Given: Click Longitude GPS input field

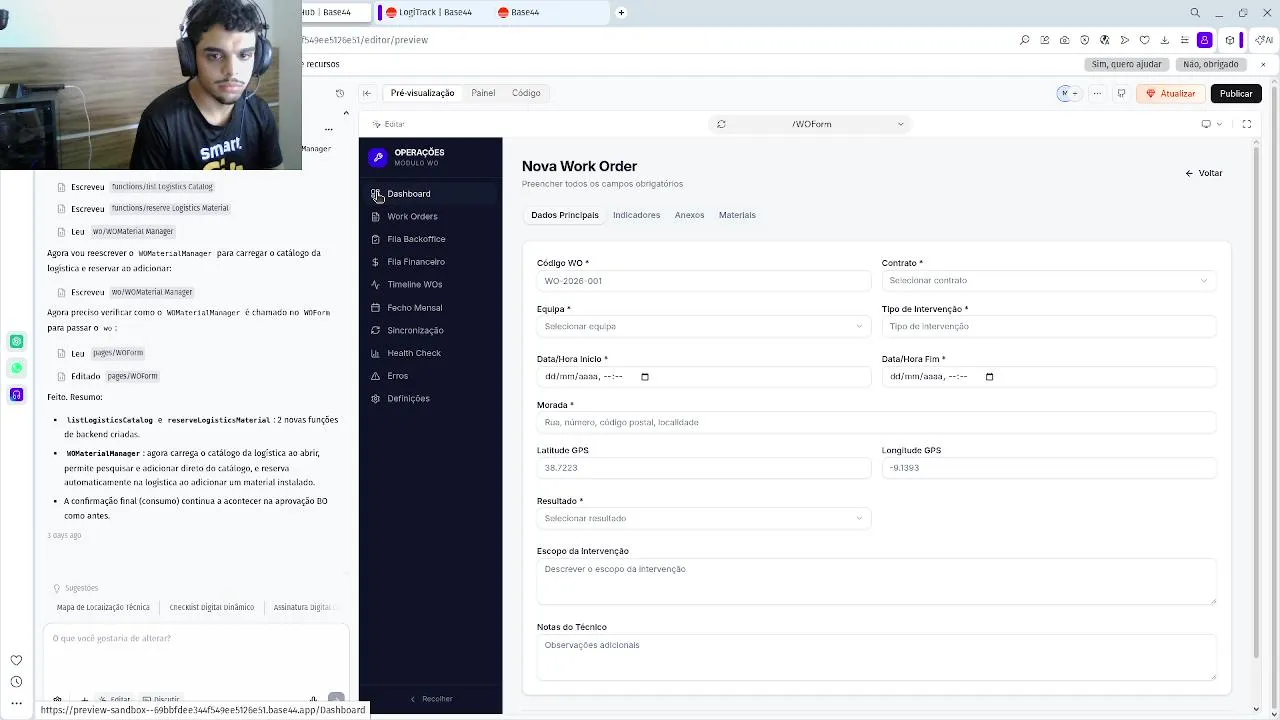Looking at the screenshot, I should (x=1048, y=468).
